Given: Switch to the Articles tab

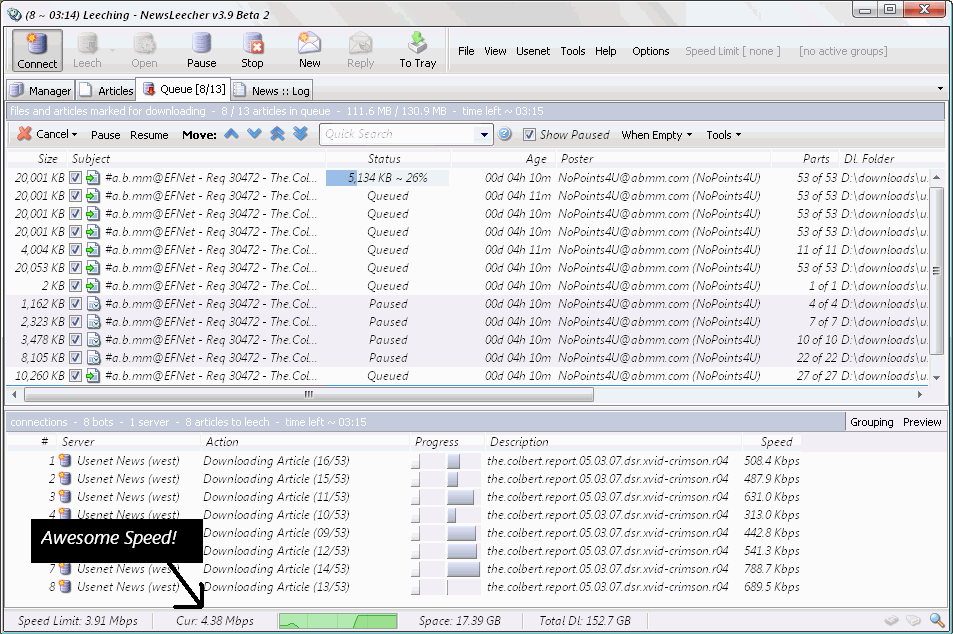Looking at the screenshot, I should click(x=107, y=90).
